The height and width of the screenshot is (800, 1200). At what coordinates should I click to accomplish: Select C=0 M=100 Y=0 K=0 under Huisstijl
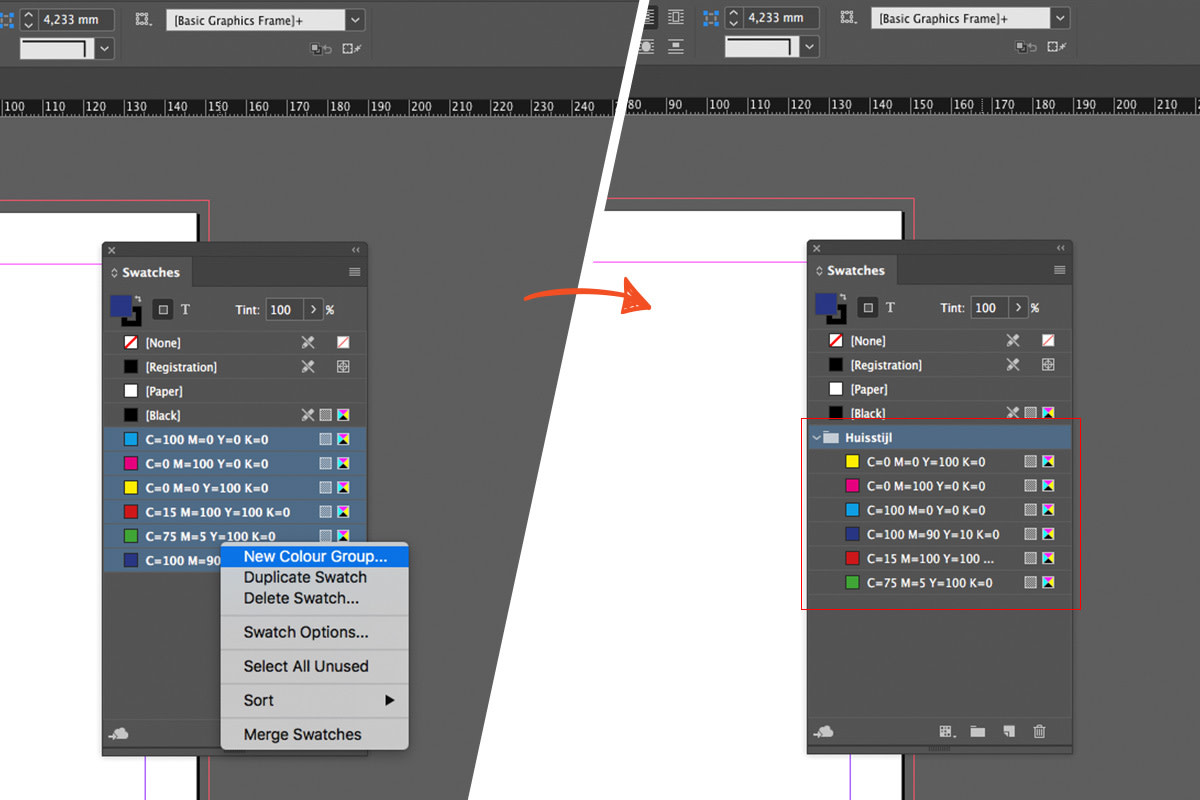940,486
